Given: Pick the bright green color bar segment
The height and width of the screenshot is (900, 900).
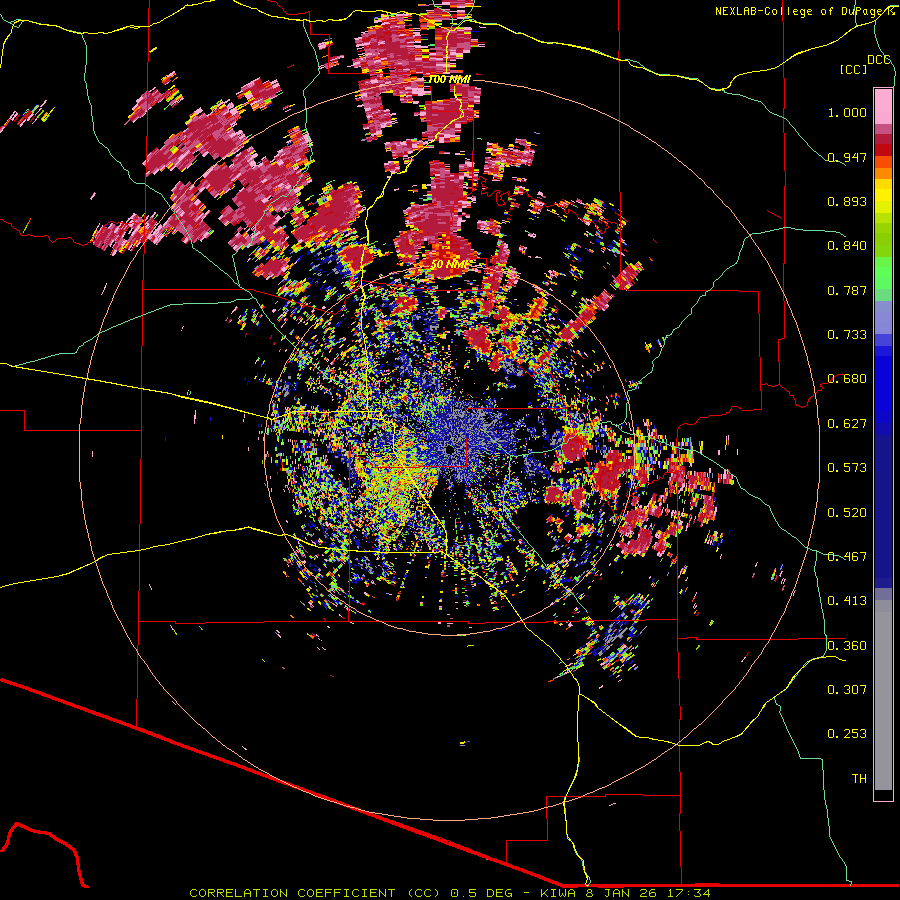Looking at the screenshot, I should coord(883,273).
